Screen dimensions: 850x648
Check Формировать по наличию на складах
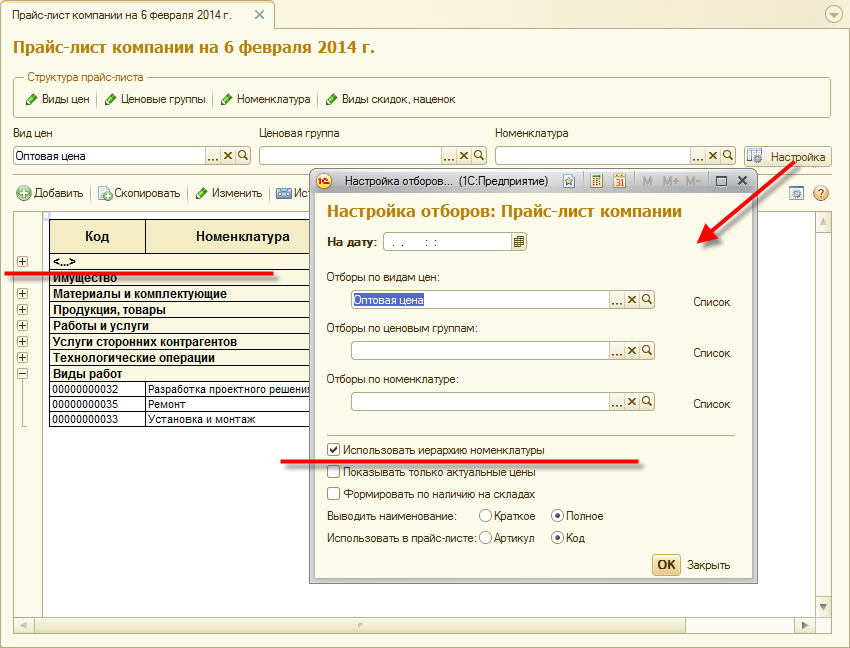[335, 494]
